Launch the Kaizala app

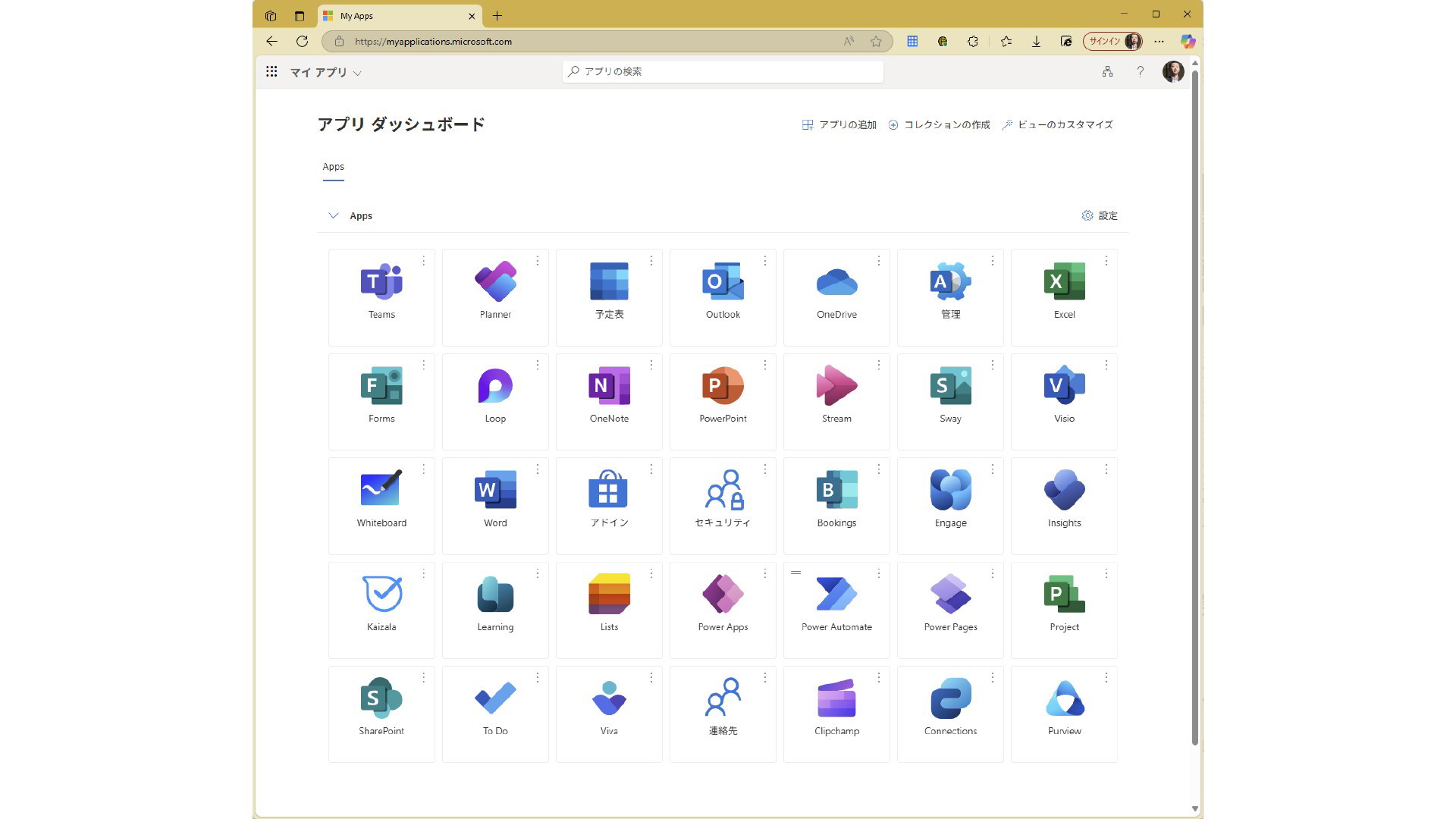click(381, 610)
